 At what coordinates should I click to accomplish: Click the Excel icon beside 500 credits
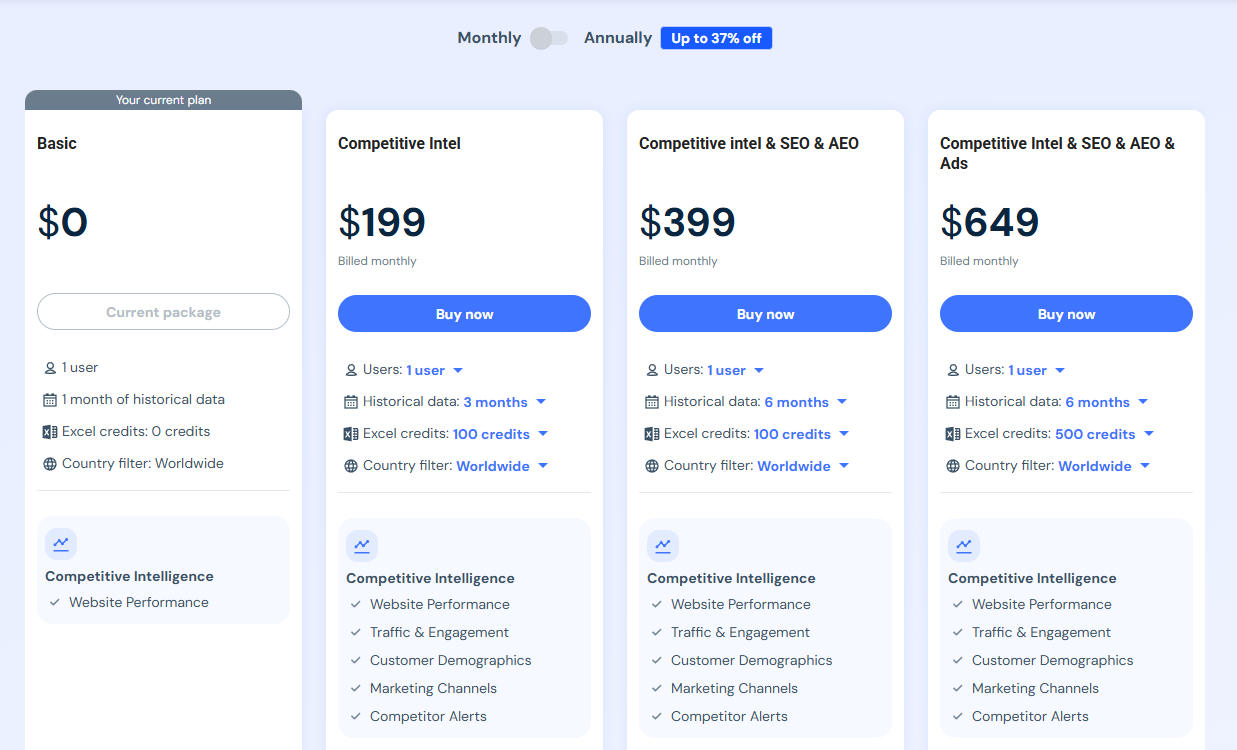(x=953, y=434)
